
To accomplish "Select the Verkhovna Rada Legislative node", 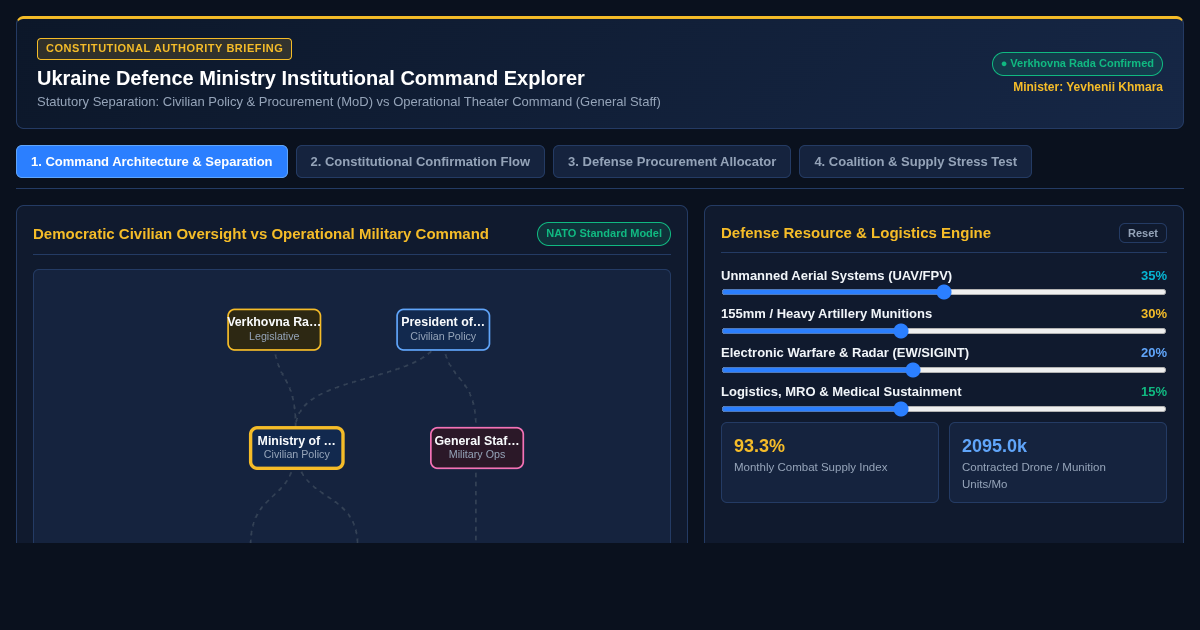I will (274, 329).
